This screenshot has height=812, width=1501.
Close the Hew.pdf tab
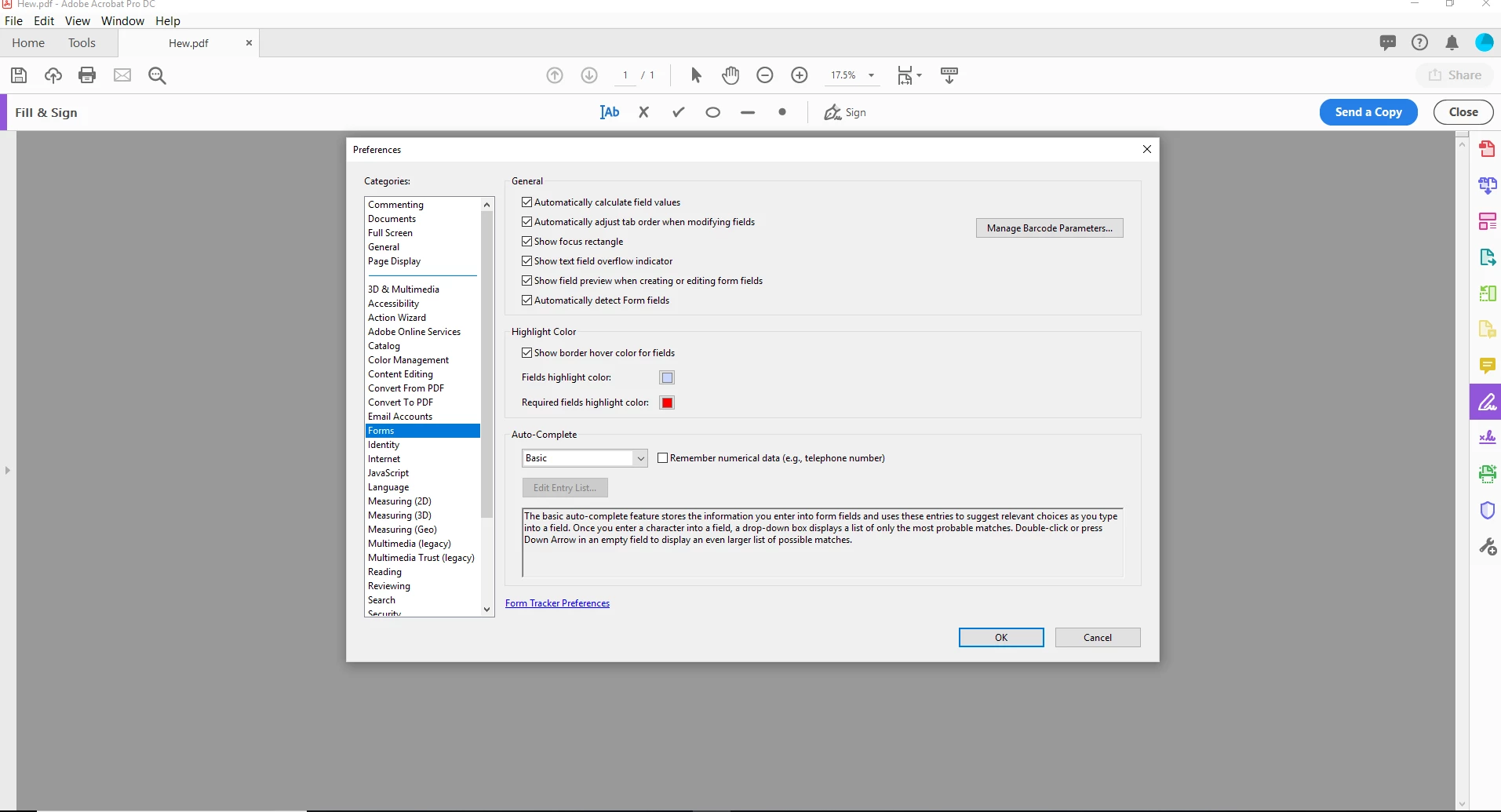249,43
